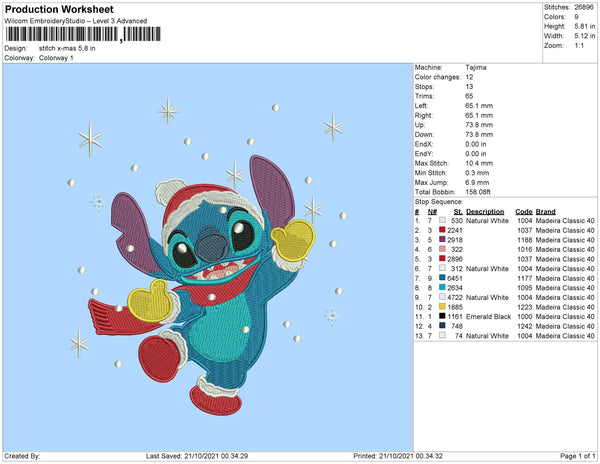This screenshot has height=464, width=600.
Task: Click the St. column header
Action: pyautogui.click(x=458, y=212)
